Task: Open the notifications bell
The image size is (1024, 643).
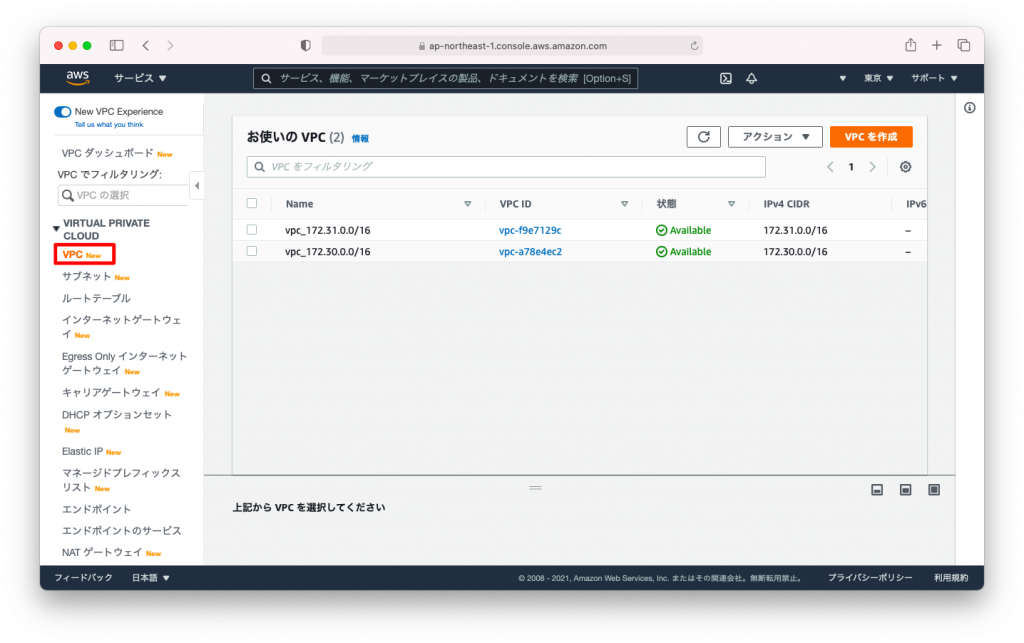Action: [x=751, y=78]
